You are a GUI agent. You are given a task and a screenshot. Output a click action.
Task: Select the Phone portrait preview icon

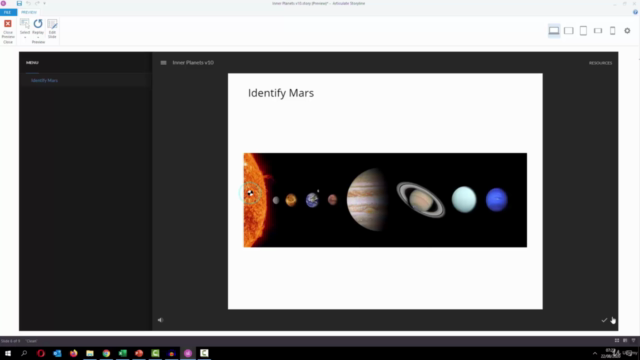click(613, 31)
